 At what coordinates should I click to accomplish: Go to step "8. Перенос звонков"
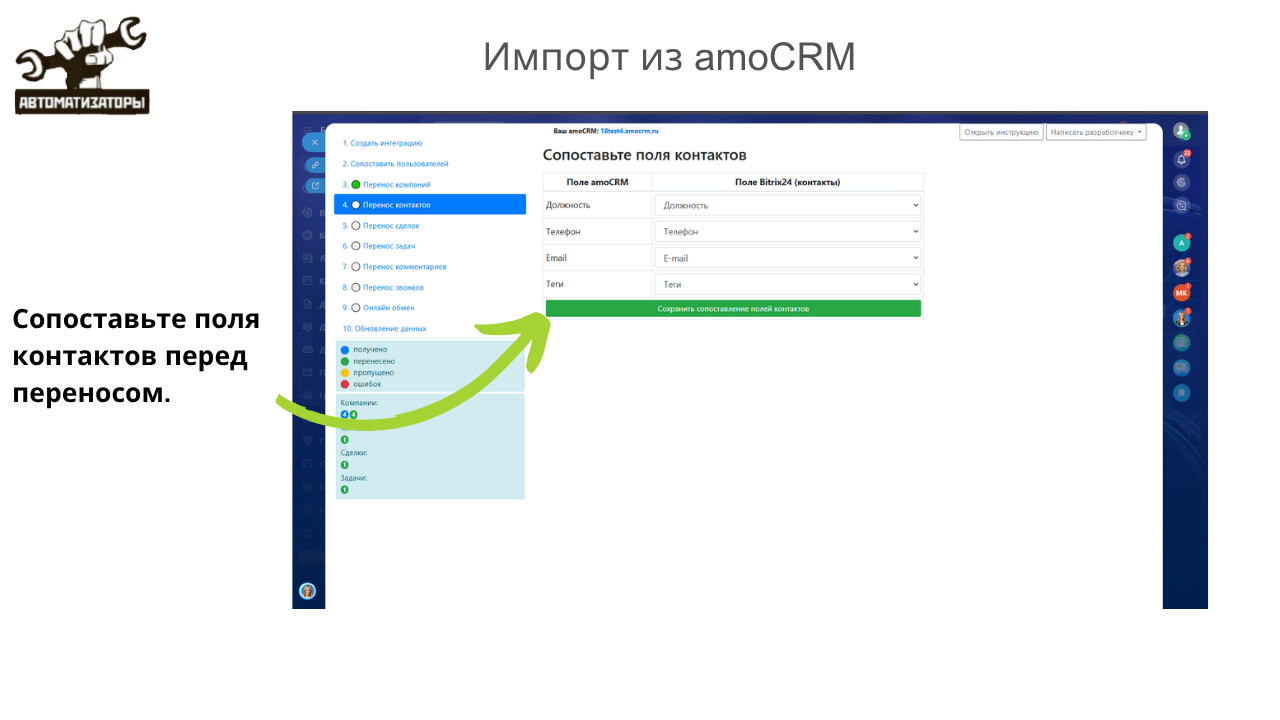(383, 287)
